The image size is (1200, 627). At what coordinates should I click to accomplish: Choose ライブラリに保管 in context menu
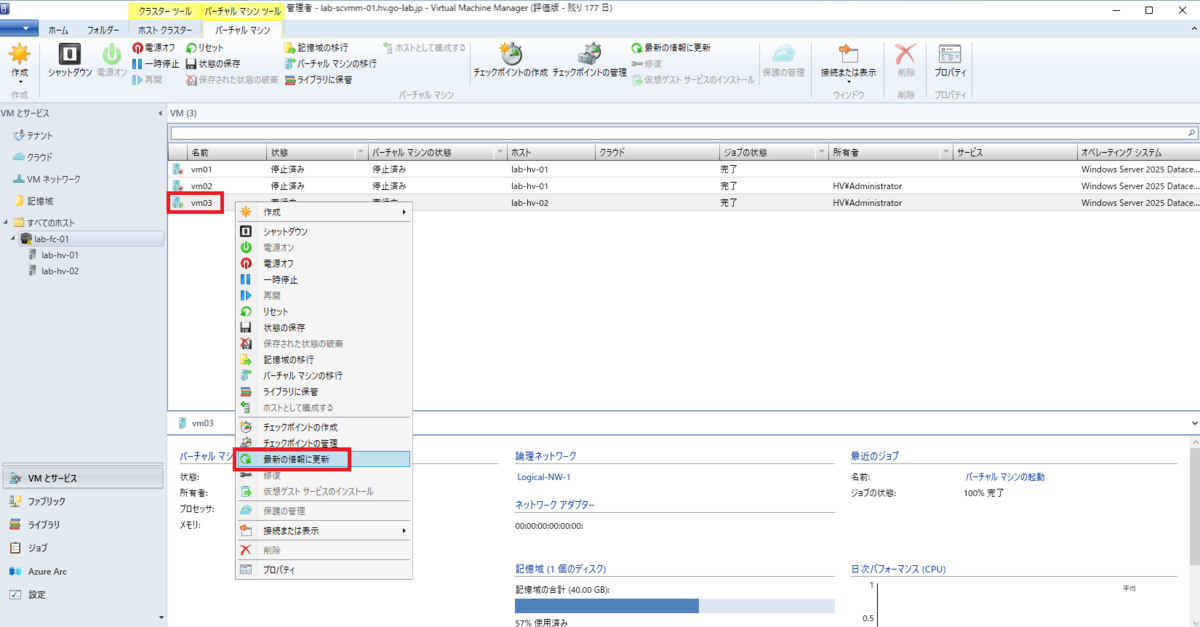click(x=324, y=391)
